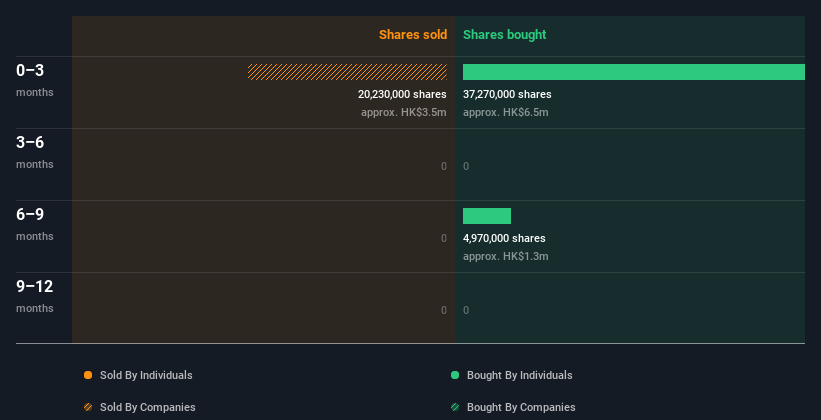Click the green bought bar for 0–3 months
The height and width of the screenshot is (420, 821).
(634, 72)
